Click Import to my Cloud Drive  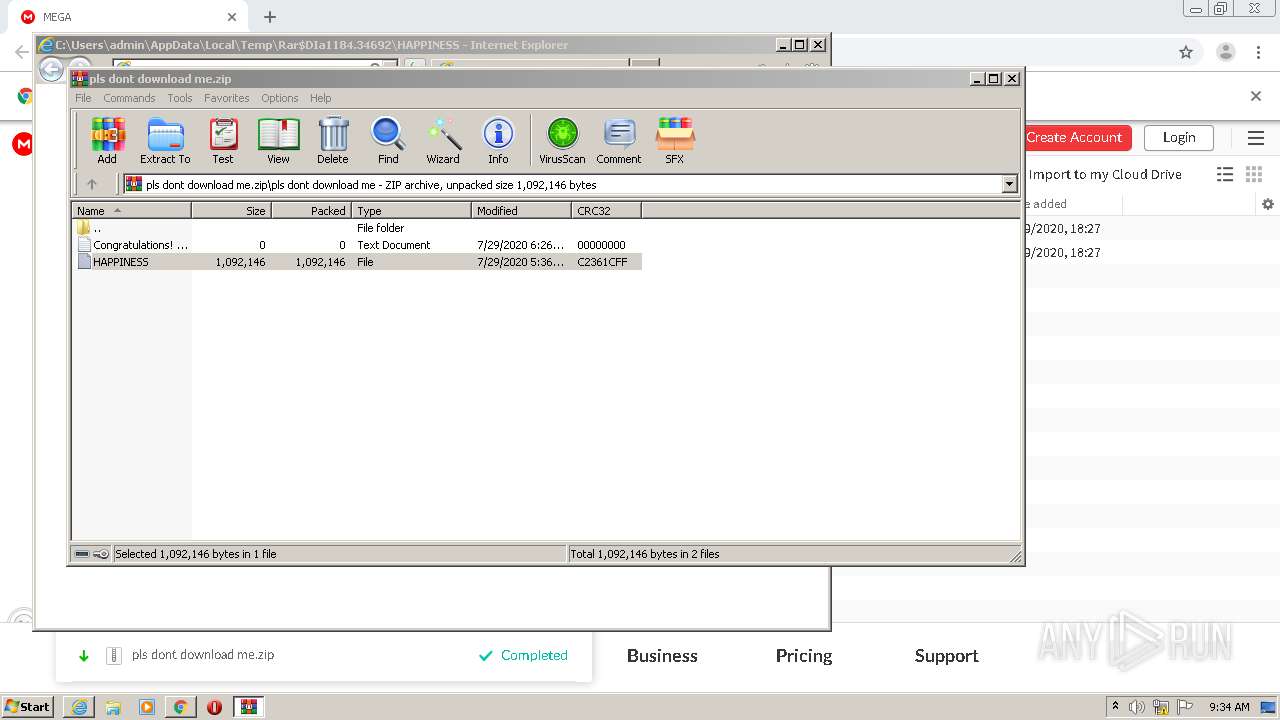click(x=1105, y=174)
